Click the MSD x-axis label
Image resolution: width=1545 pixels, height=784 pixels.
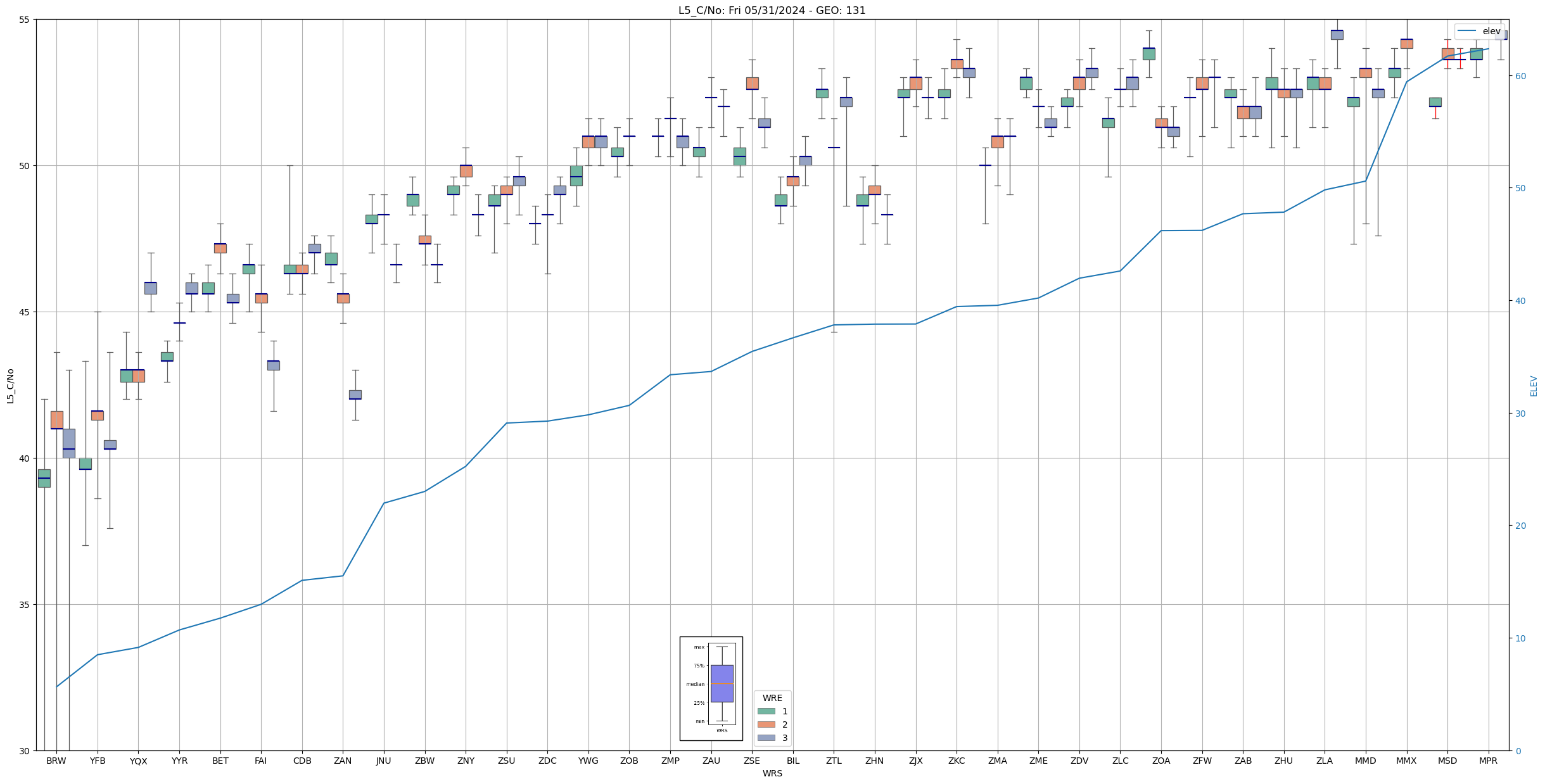tap(1447, 761)
